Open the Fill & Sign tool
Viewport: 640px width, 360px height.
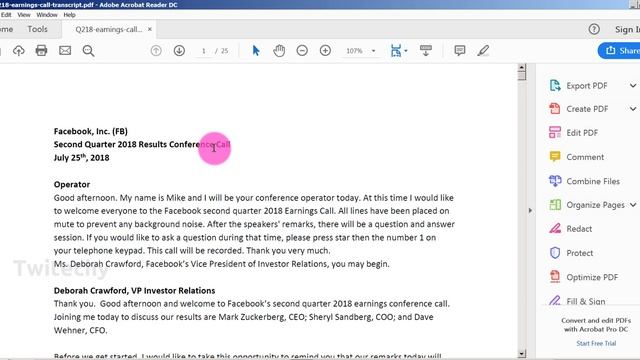585,301
